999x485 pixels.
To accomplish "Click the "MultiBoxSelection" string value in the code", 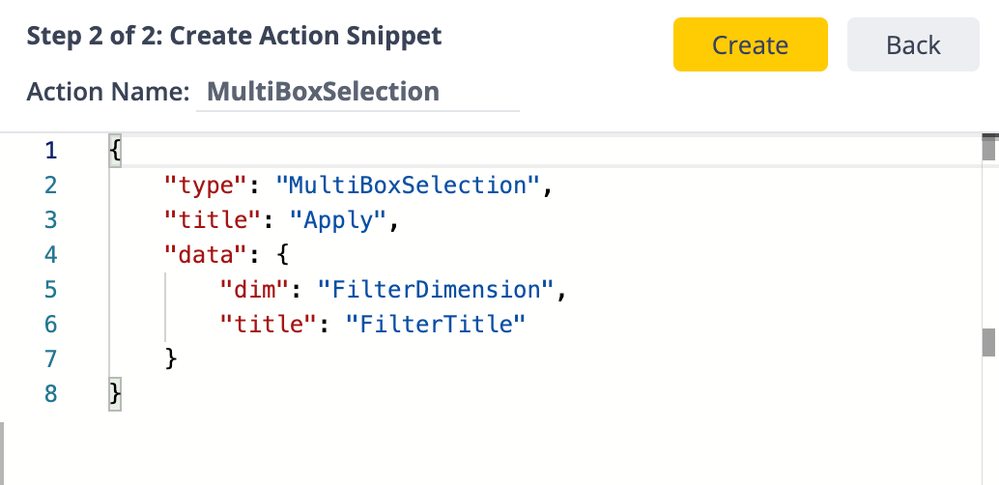I will [x=414, y=186].
